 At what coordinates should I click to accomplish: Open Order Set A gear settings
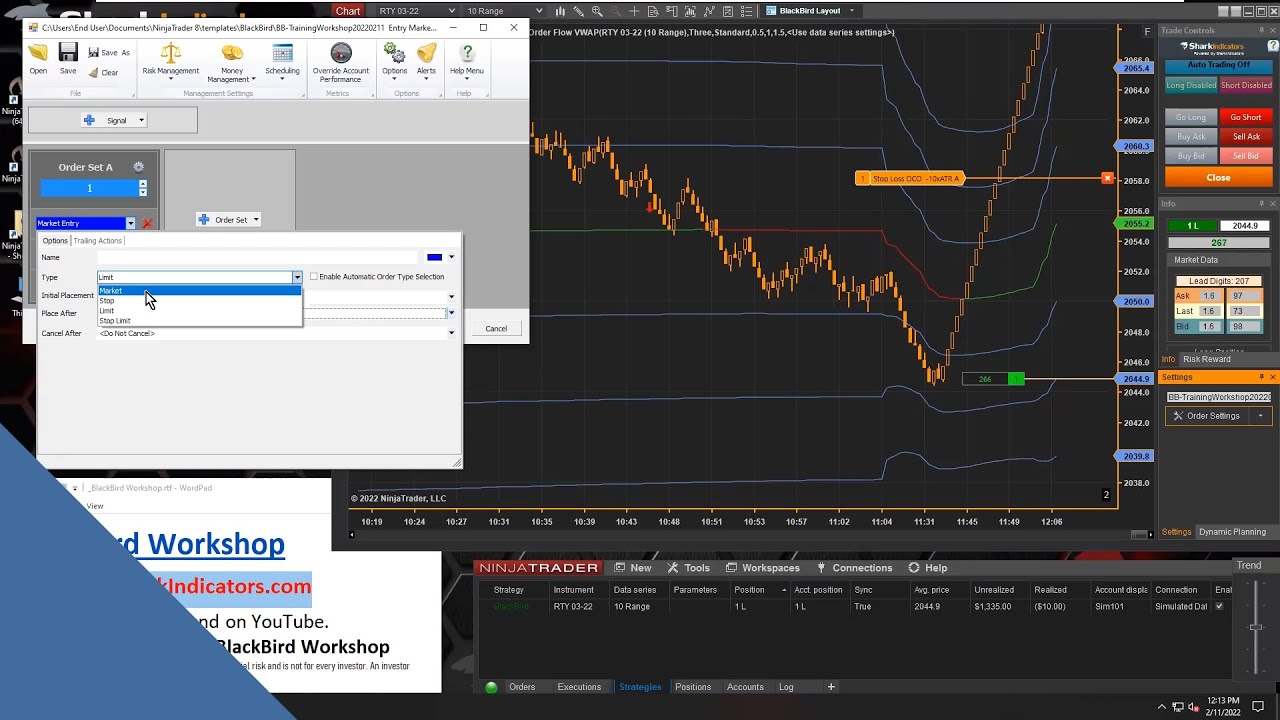pyautogui.click(x=139, y=167)
